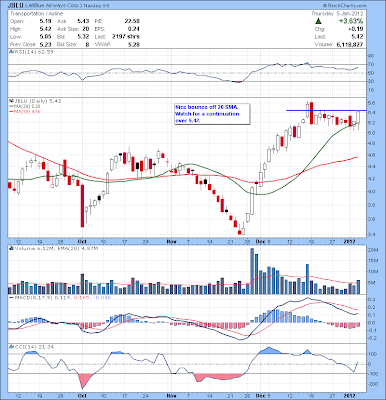Image resolution: width=386 pixels, height=400 pixels.
Task: Click the green up-triangle change indicator
Action: click(318, 21)
